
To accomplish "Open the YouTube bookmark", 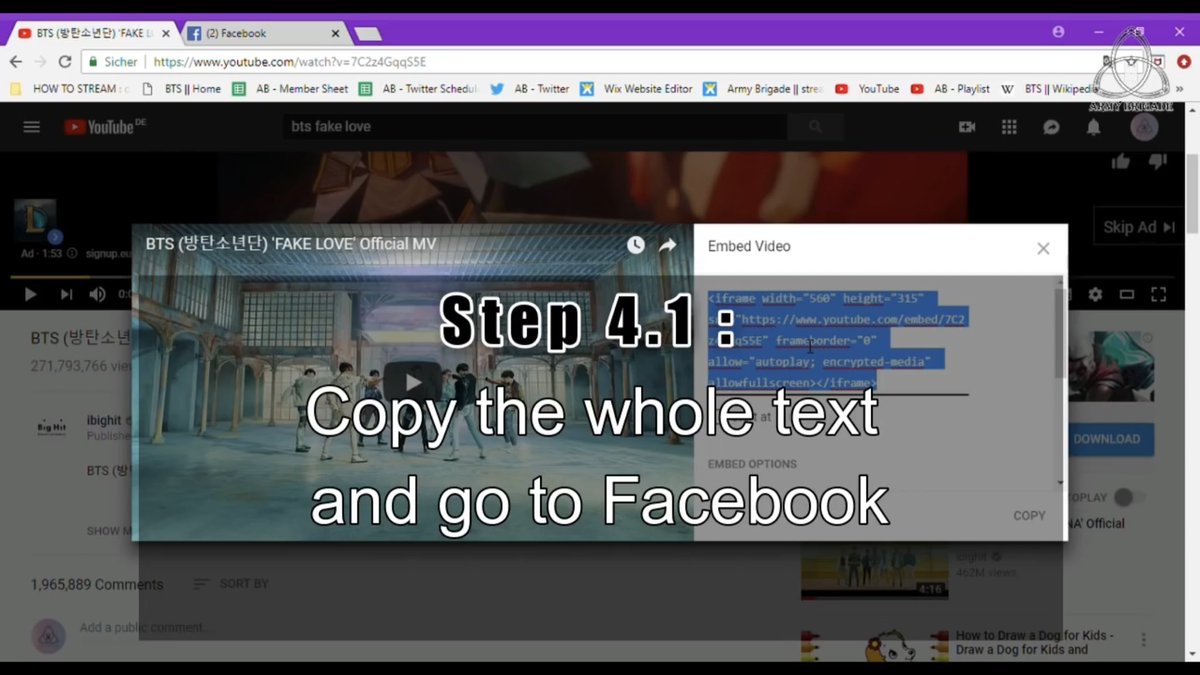I will pyautogui.click(x=867, y=89).
